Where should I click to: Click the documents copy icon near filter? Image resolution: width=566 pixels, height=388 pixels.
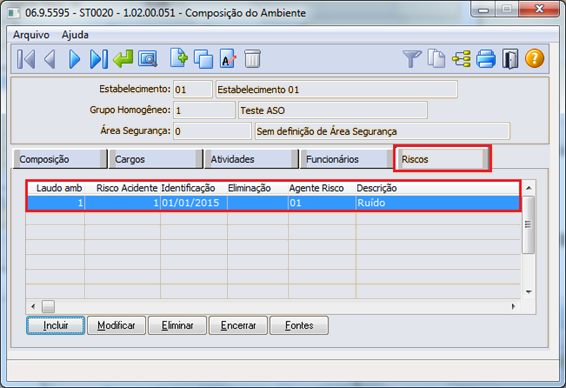coord(436,59)
